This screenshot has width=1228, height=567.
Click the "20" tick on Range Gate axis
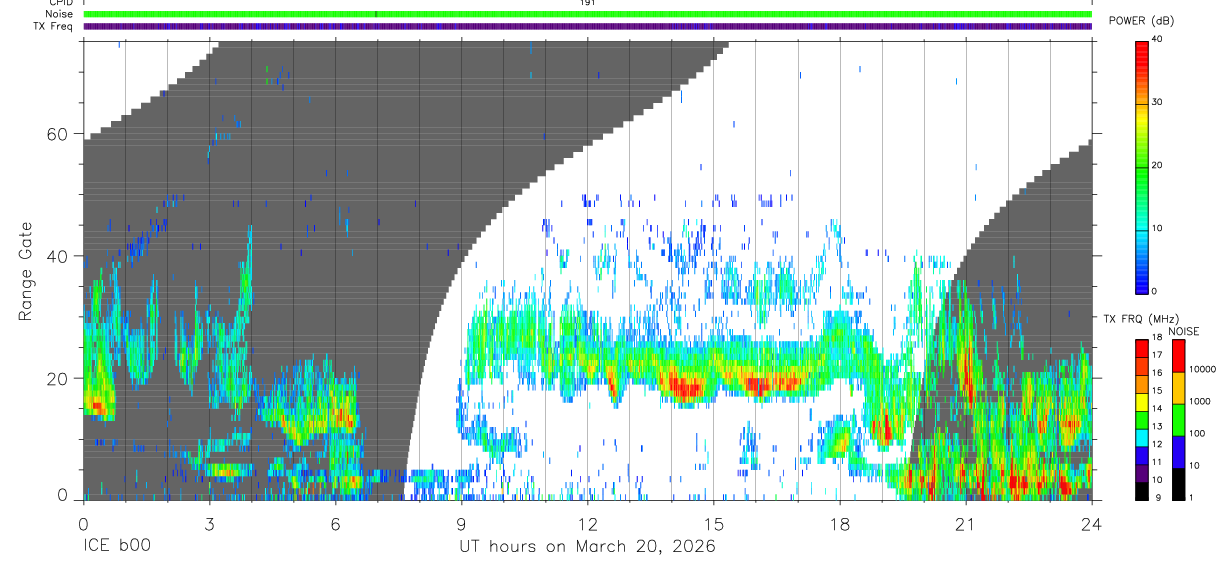click(58, 379)
